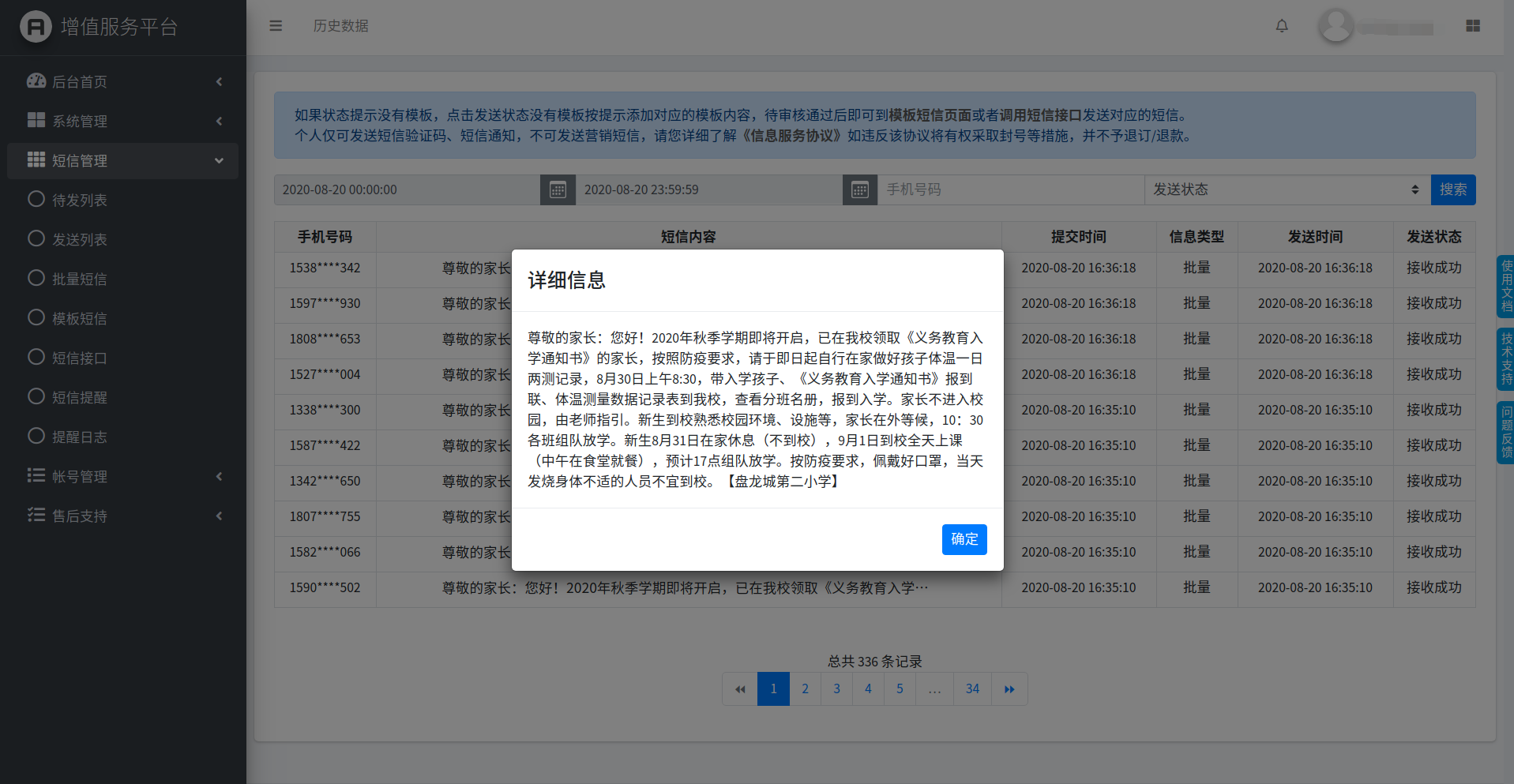Go to previous pages double-arrow icon
The width and height of the screenshot is (1514, 784).
click(740, 689)
